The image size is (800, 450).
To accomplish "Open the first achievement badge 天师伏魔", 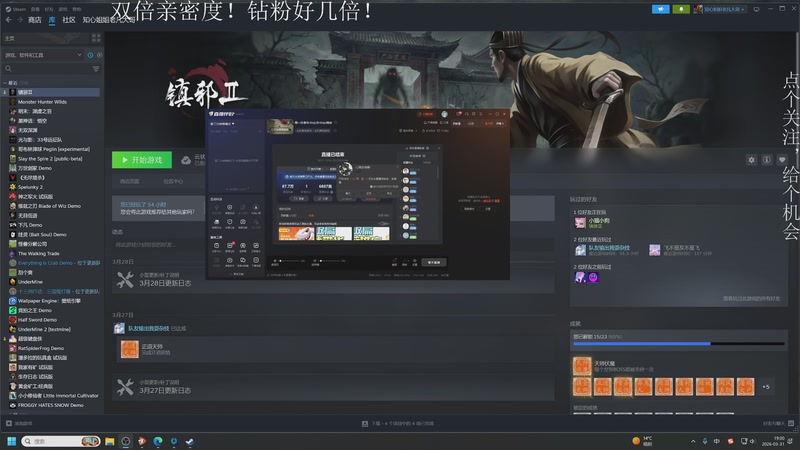I will click(582, 366).
